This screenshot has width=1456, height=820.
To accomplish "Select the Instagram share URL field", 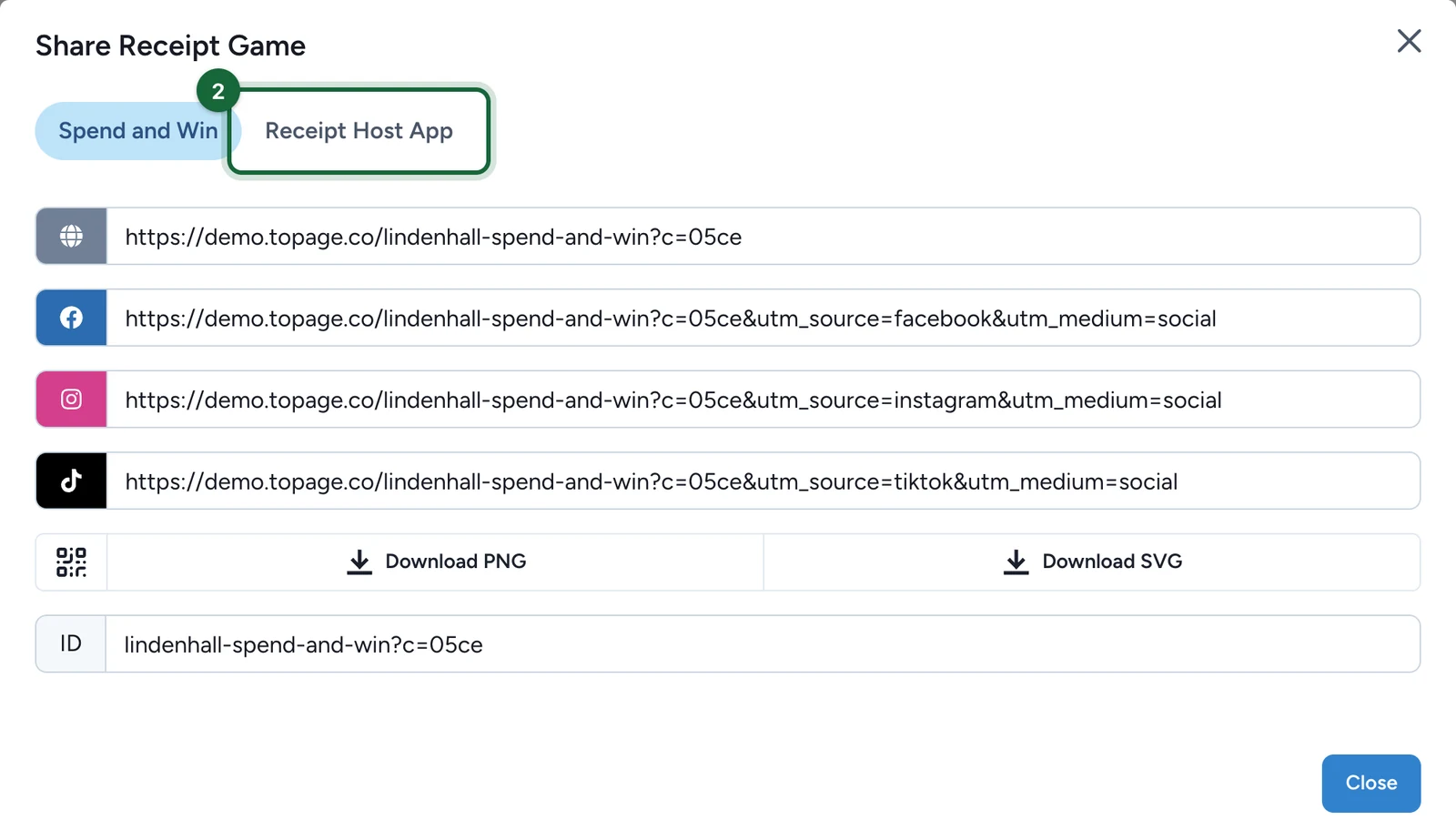I will 763,400.
